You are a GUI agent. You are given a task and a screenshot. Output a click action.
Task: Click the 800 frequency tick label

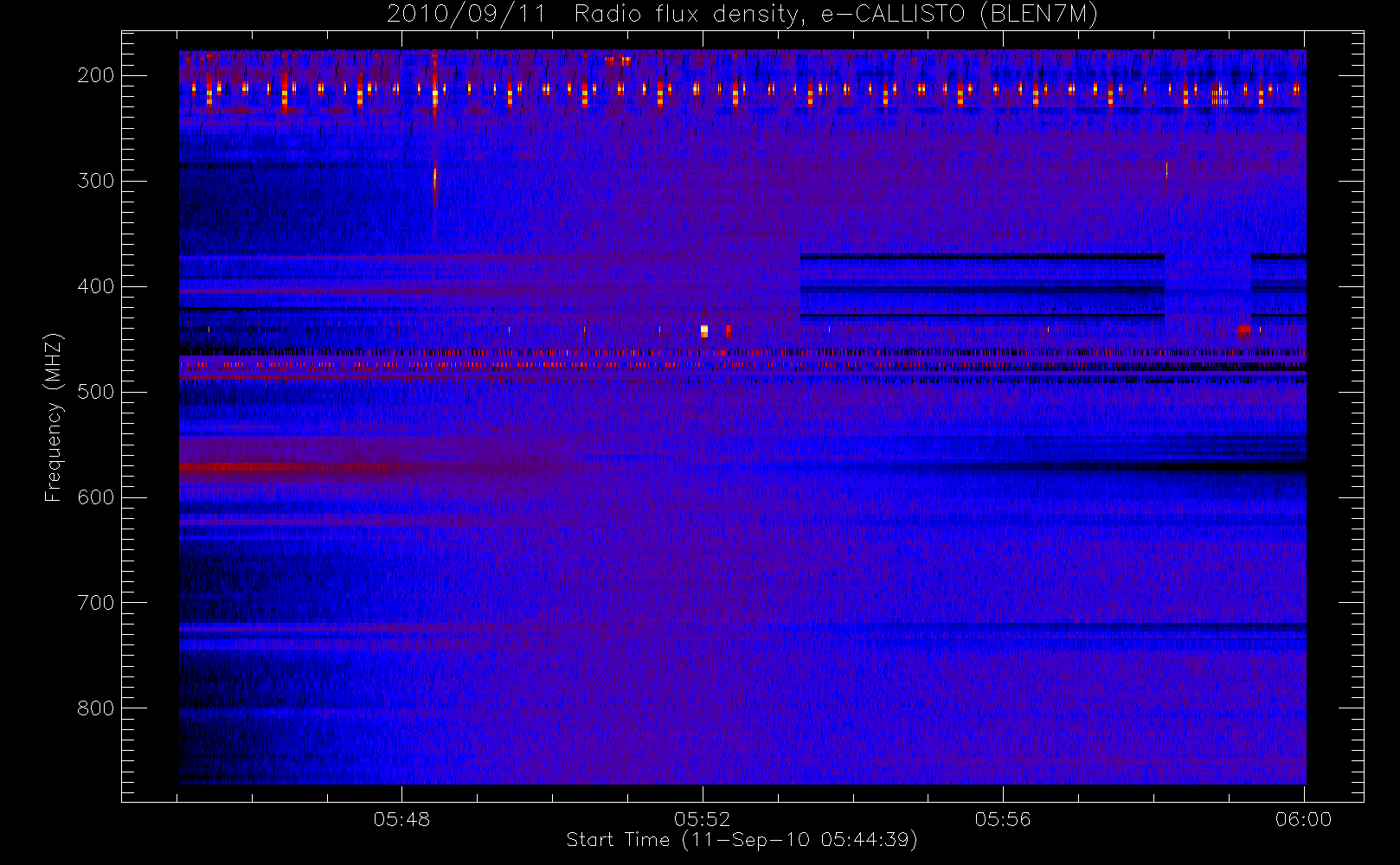[96, 708]
